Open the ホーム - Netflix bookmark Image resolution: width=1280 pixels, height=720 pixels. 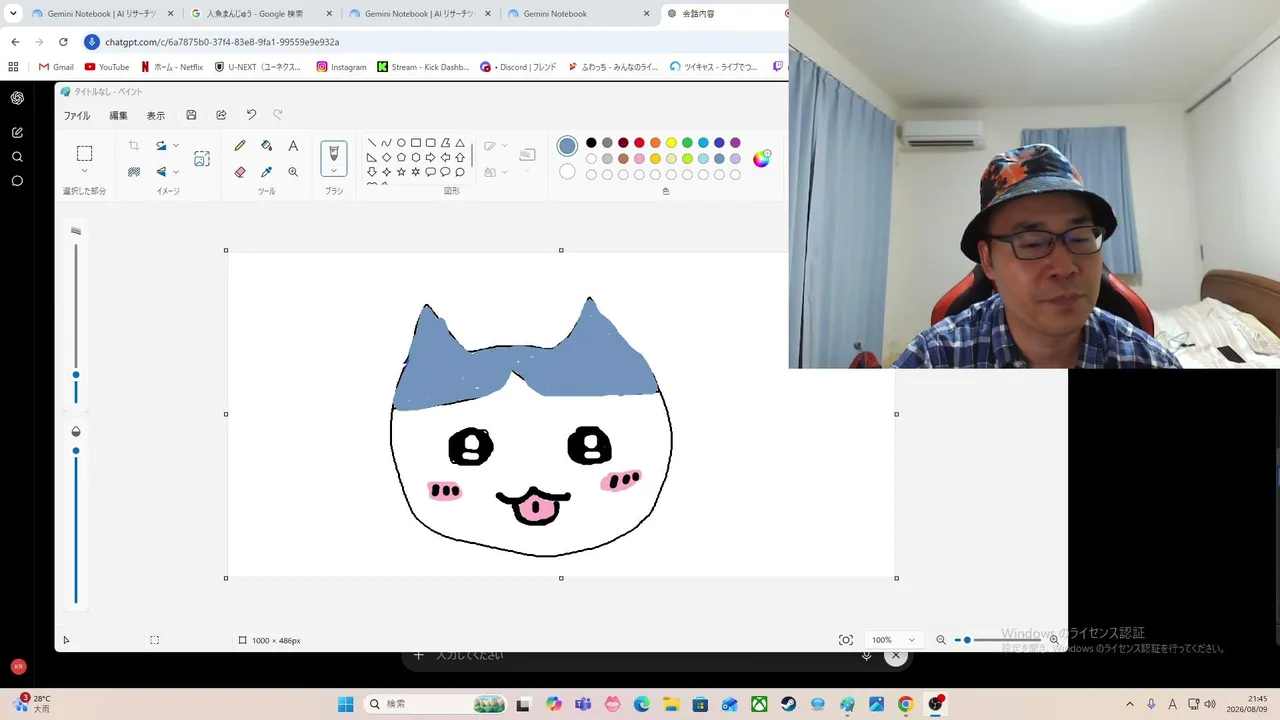pos(172,67)
